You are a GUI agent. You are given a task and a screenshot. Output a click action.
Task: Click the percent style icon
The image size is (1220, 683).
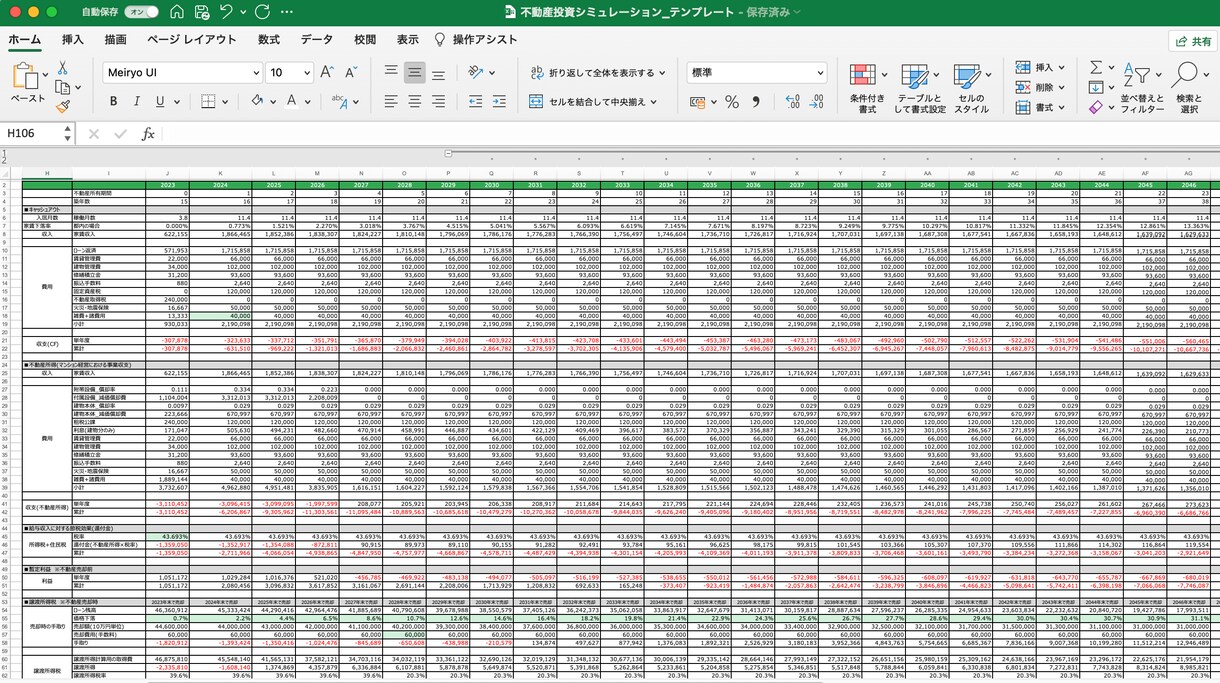732,102
